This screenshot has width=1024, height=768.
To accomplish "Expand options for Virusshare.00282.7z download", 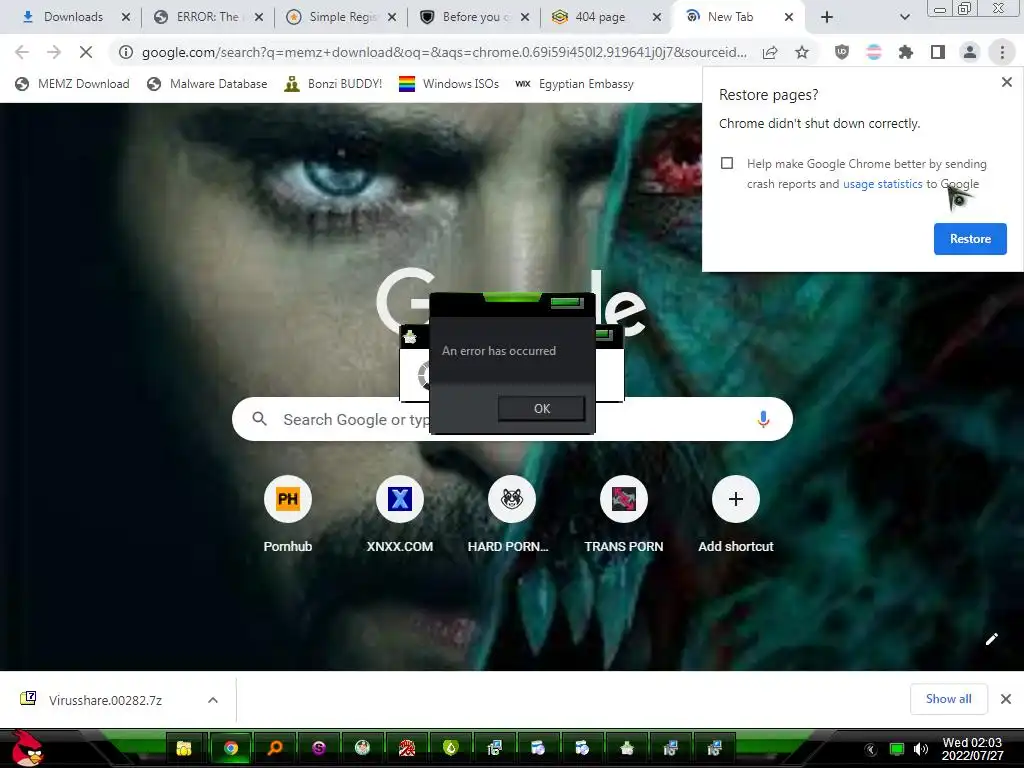I will click(x=213, y=700).
